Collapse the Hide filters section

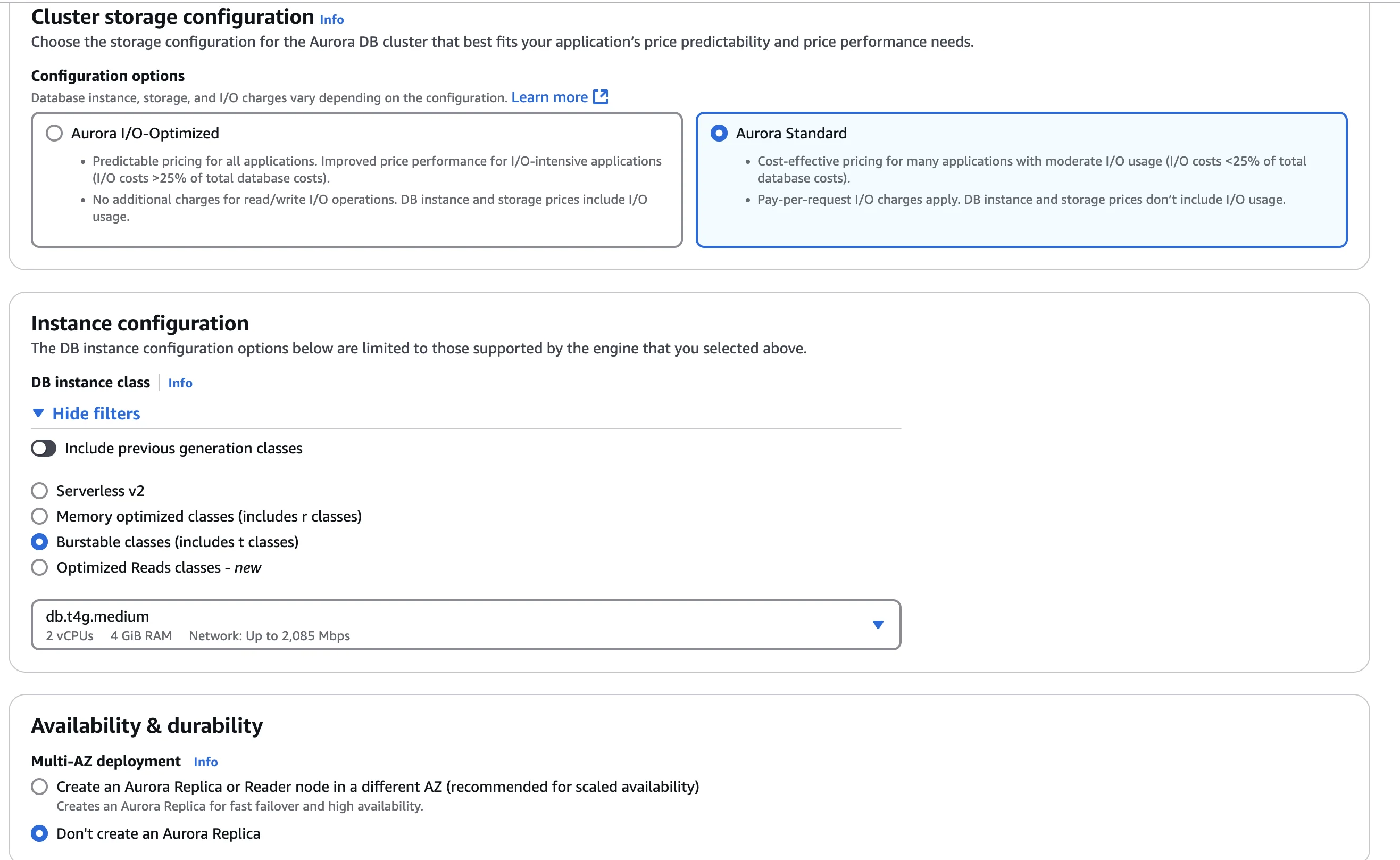coord(96,414)
